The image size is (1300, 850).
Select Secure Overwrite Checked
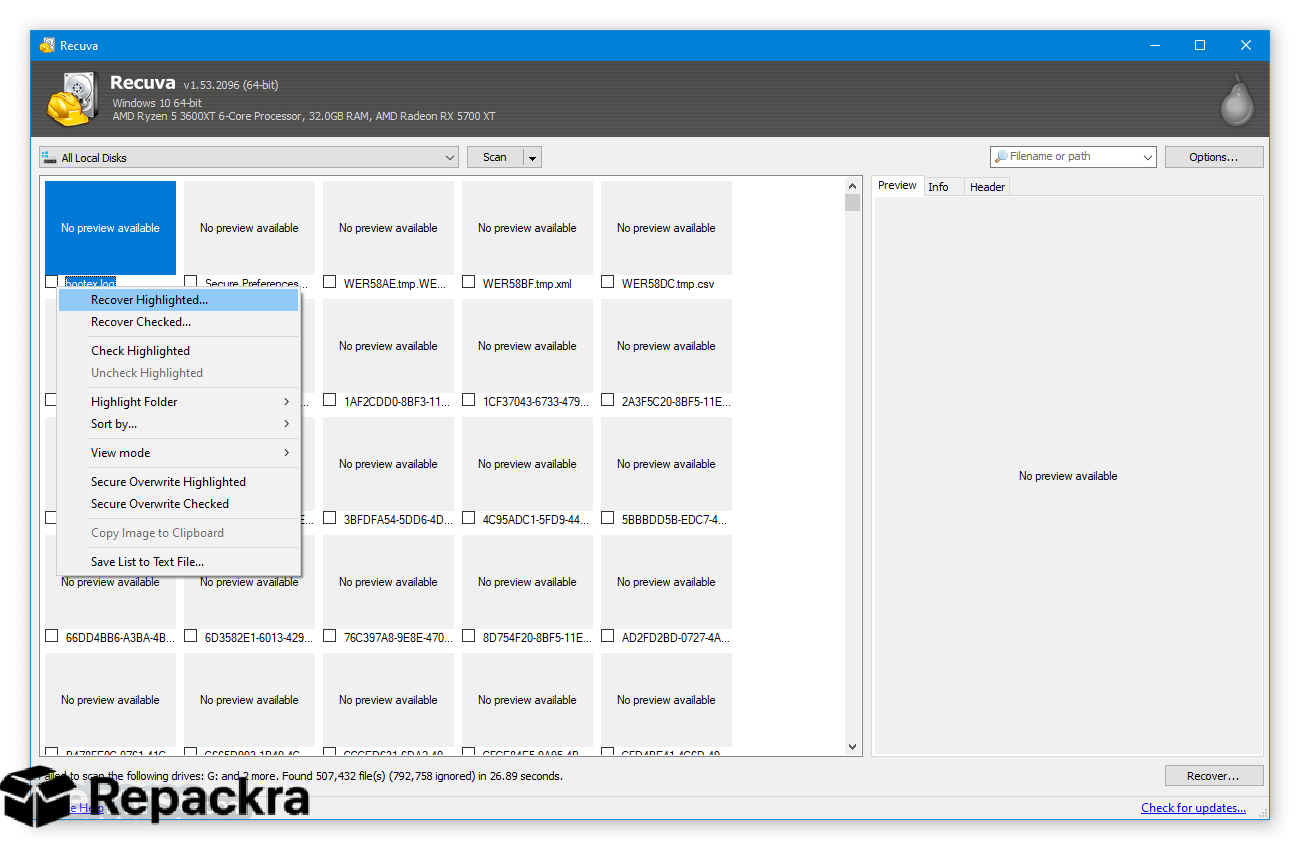[179, 504]
